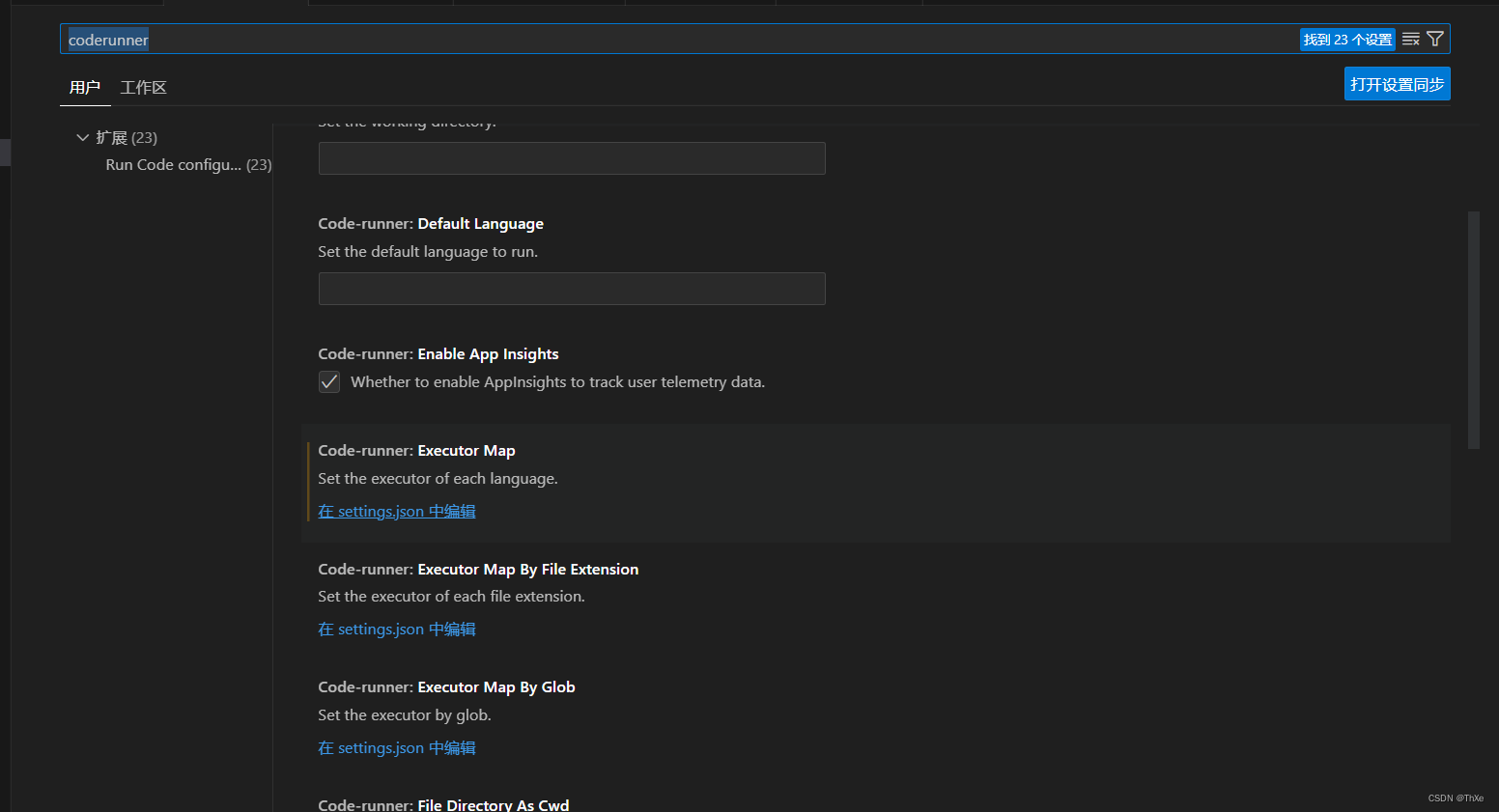Select the Code-runner: Enable App Insights heading

(438, 354)
